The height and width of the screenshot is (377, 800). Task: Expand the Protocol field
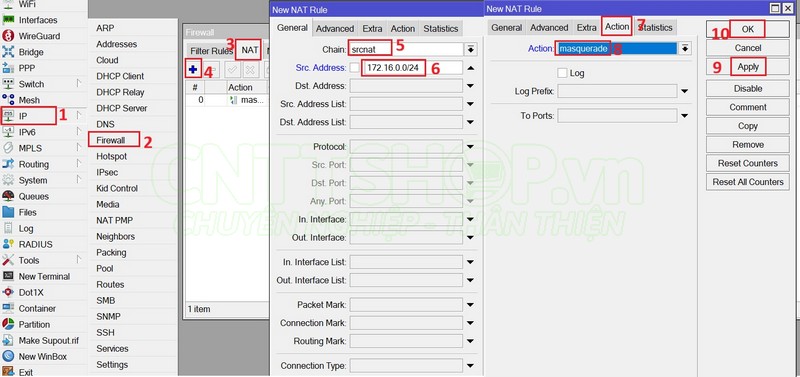(470, 147)
